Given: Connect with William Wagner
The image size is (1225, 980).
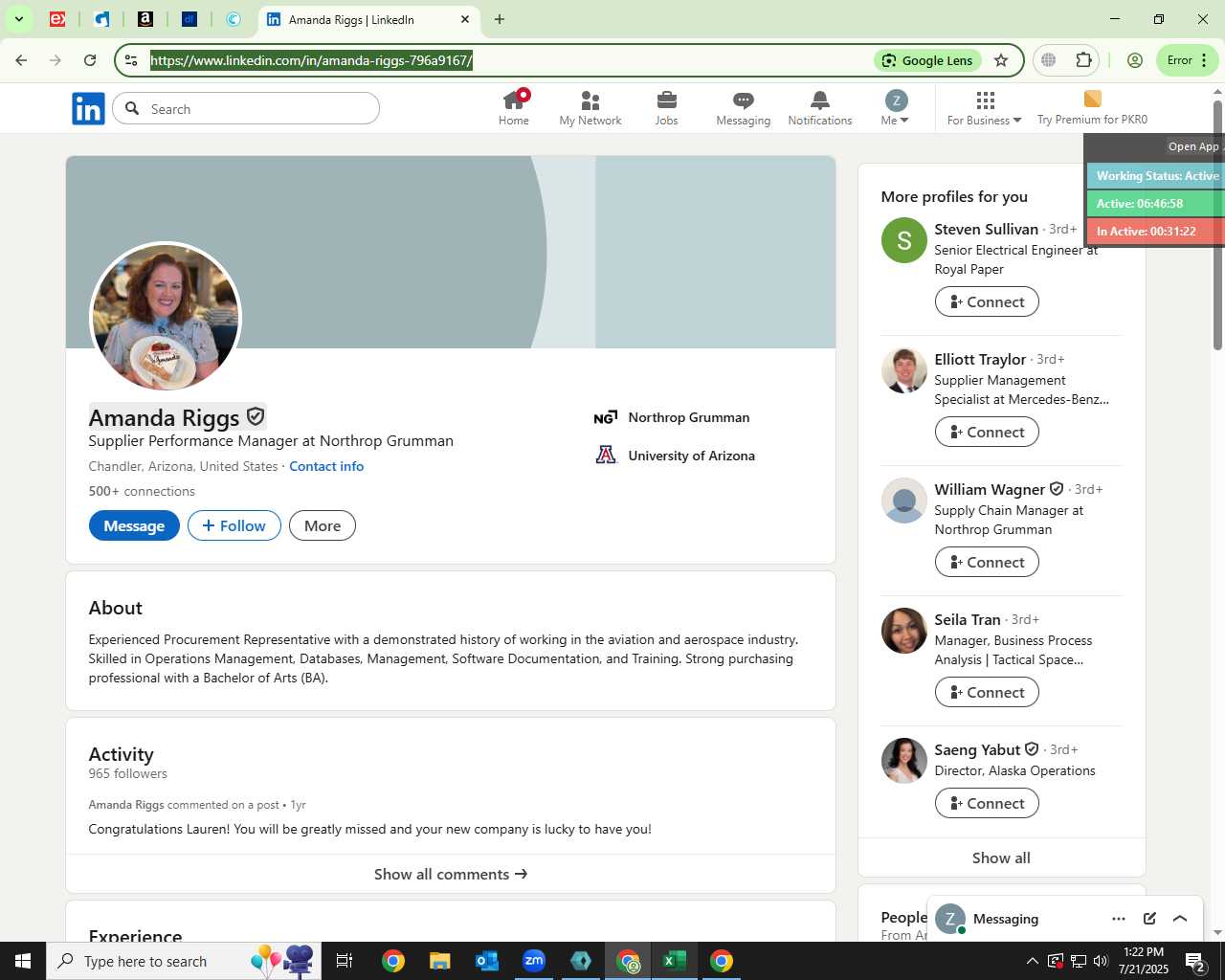Looking at the screenshot, I should 987,562.
